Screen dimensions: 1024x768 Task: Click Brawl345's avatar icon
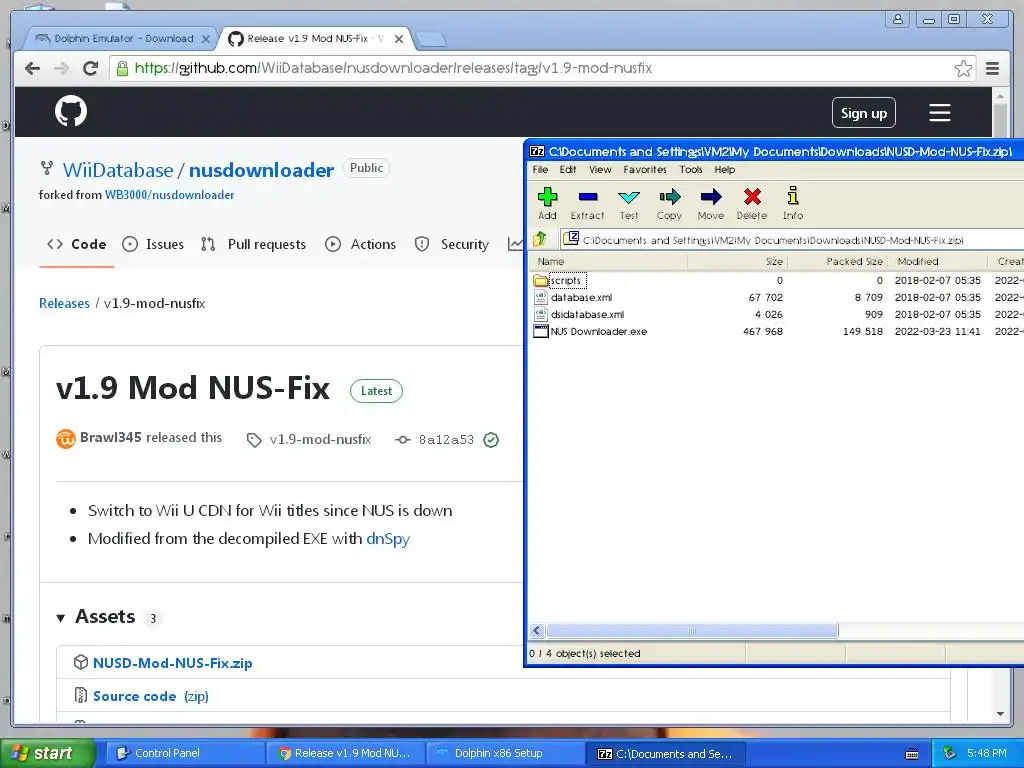66,438
